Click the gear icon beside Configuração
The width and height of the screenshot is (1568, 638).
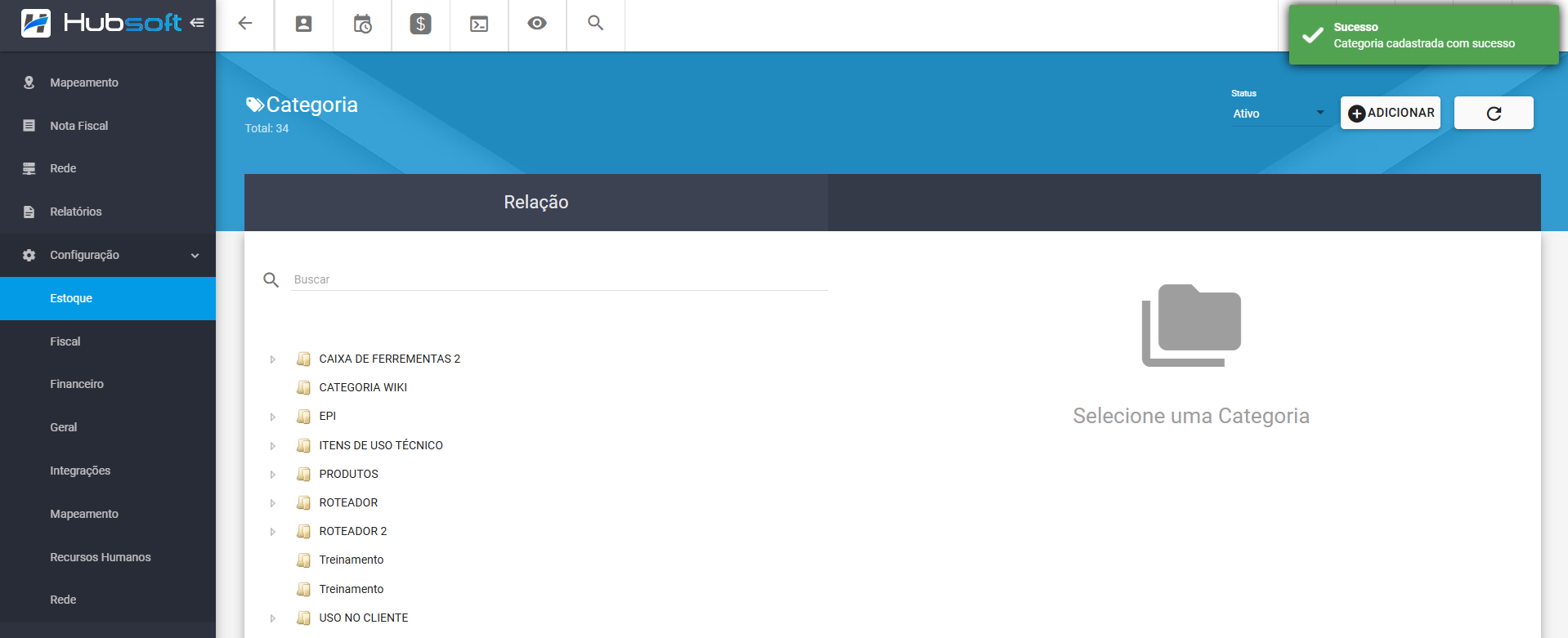click(29, 255)
